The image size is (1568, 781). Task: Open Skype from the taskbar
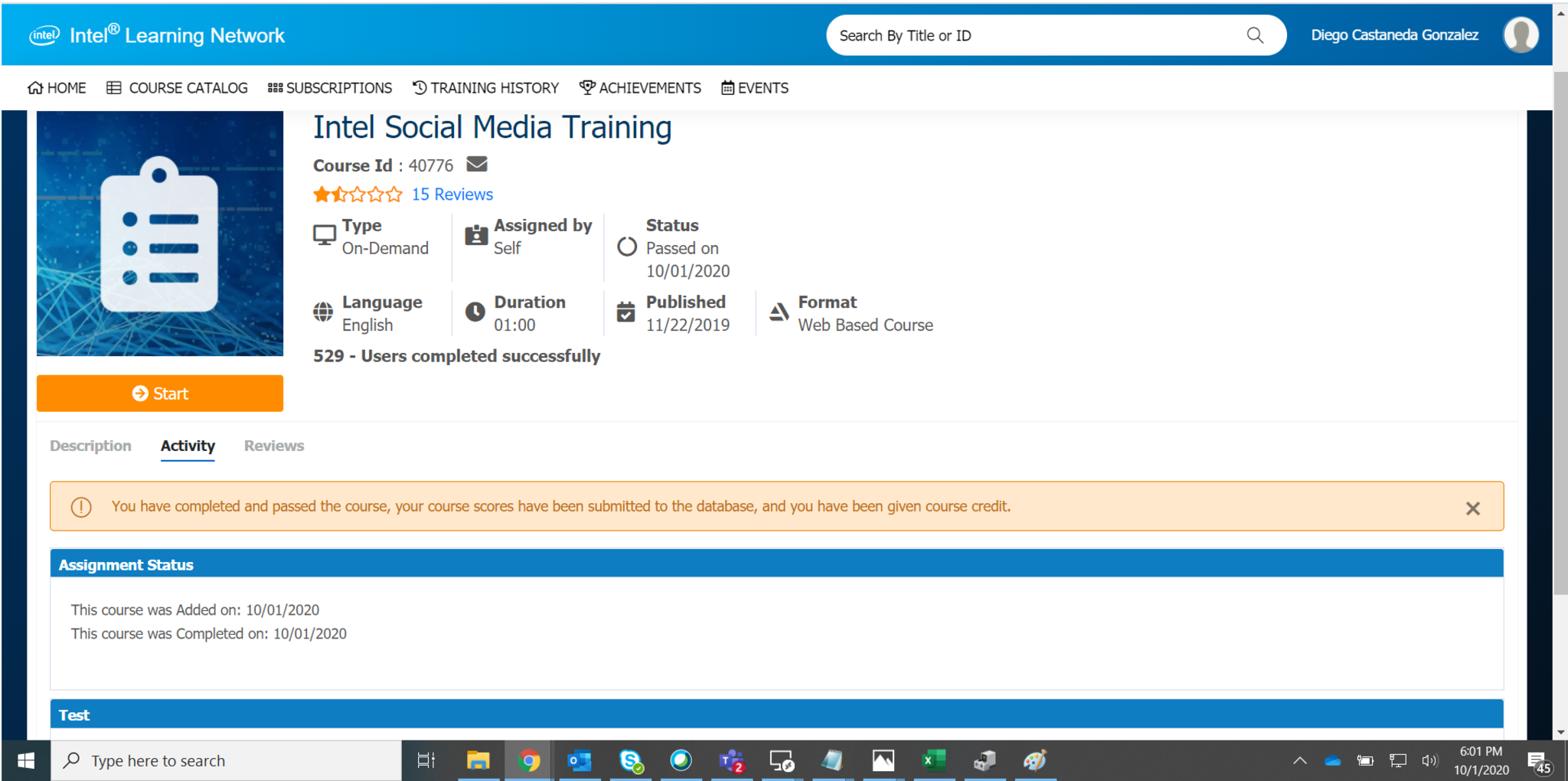click(630, 760)
